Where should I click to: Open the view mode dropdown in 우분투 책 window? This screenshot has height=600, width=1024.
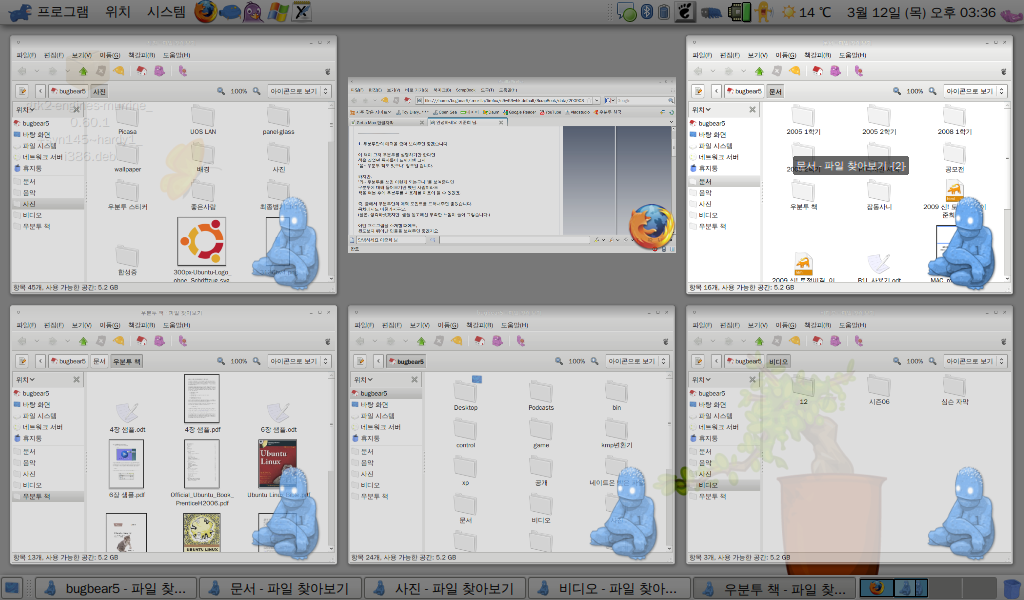[300, 361]
